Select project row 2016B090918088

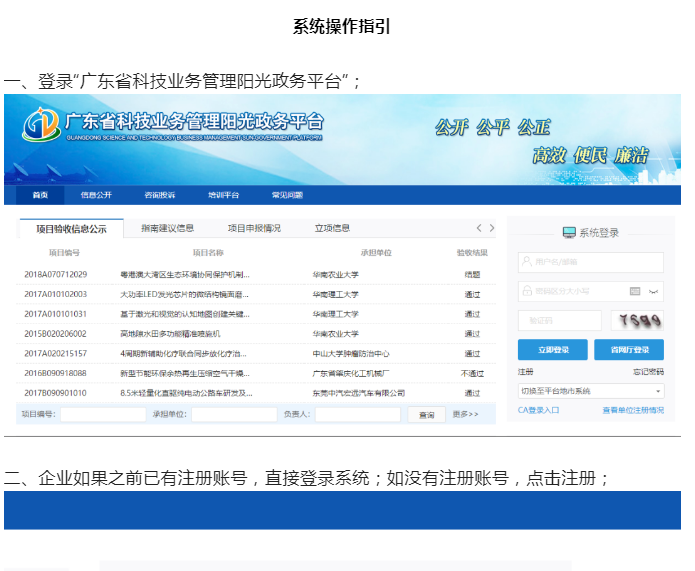pos(256,373)
